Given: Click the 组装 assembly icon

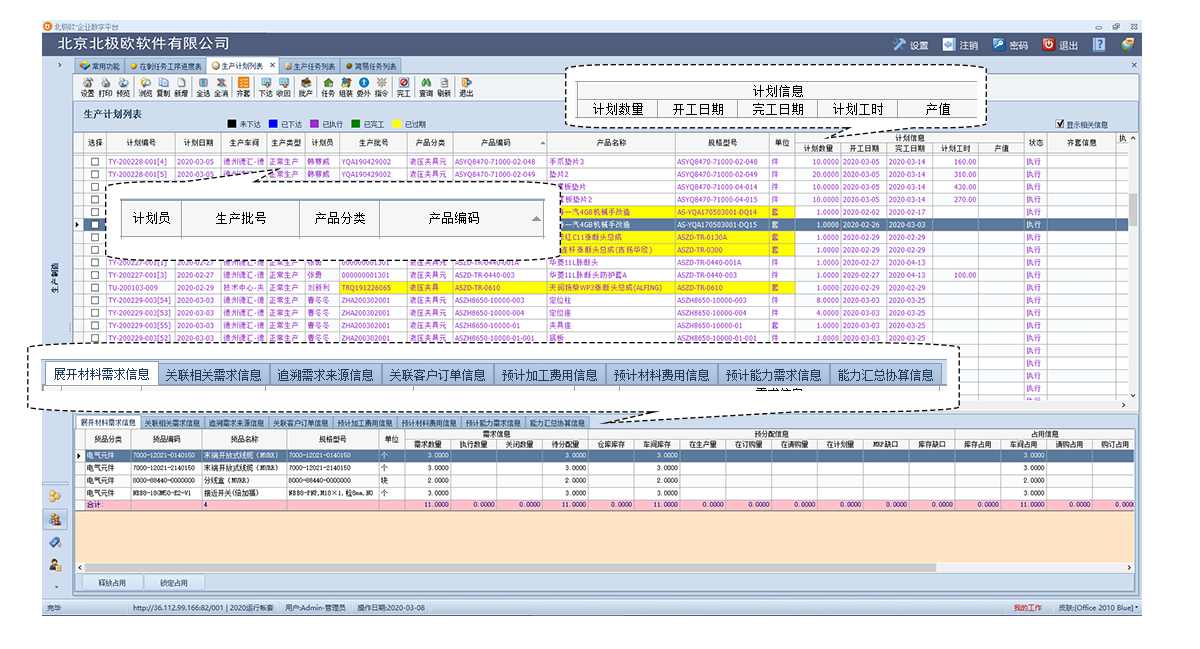Looking at the screenshot, I should click(x=346, y=87).
